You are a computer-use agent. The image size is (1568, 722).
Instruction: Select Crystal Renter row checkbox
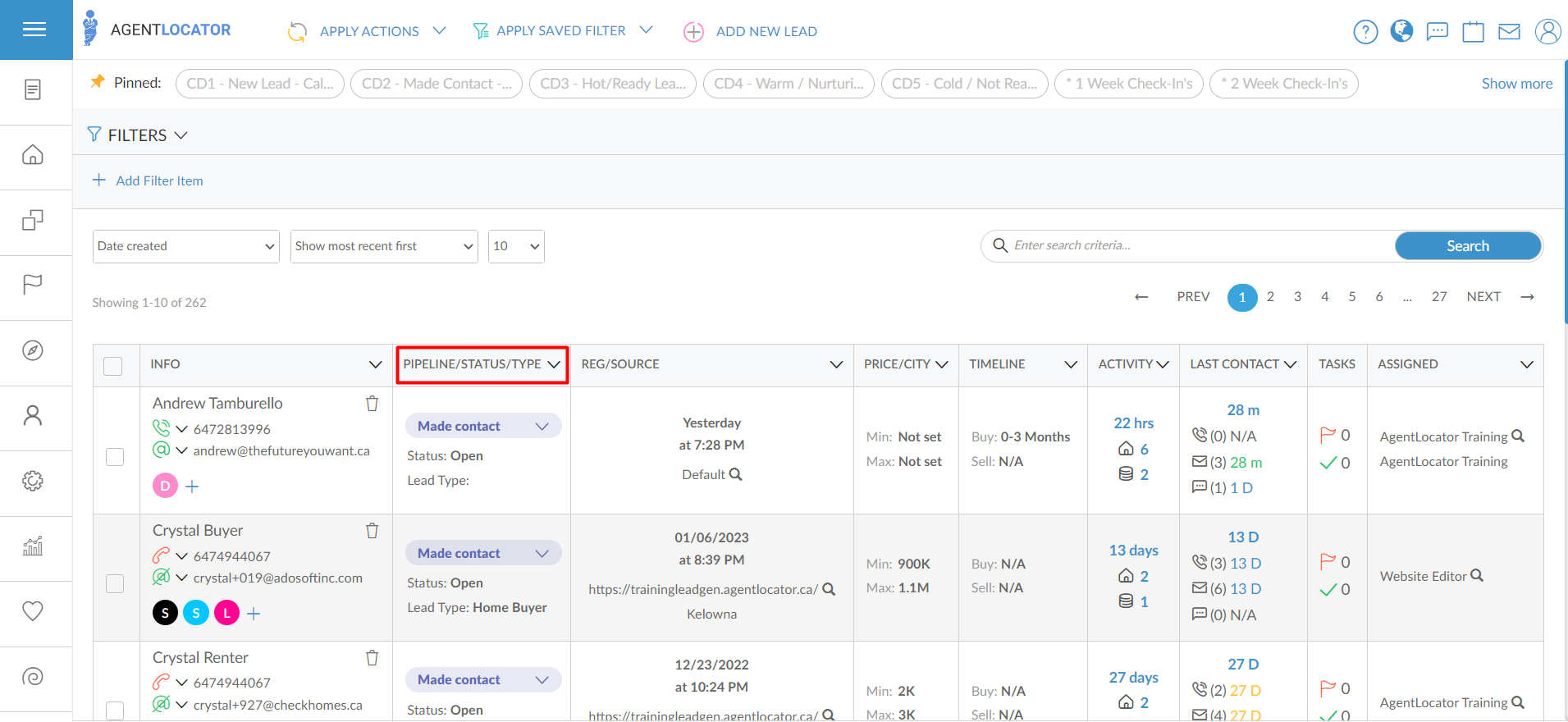tap(115, 711)
